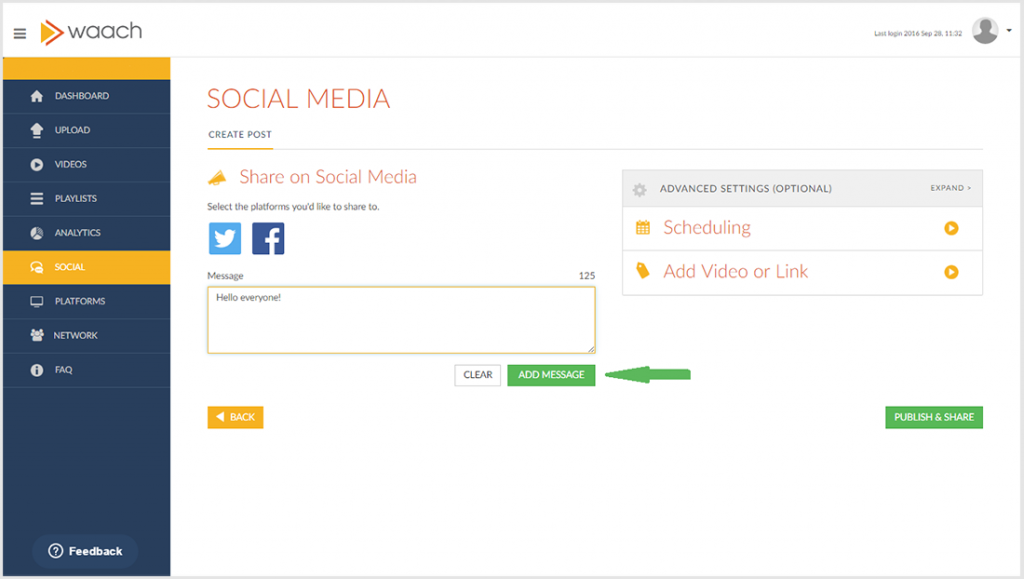This screenshot has width=1024, height=579.
Task: Go to Dashboard in sidebar
Action: [x=86, y=96]
